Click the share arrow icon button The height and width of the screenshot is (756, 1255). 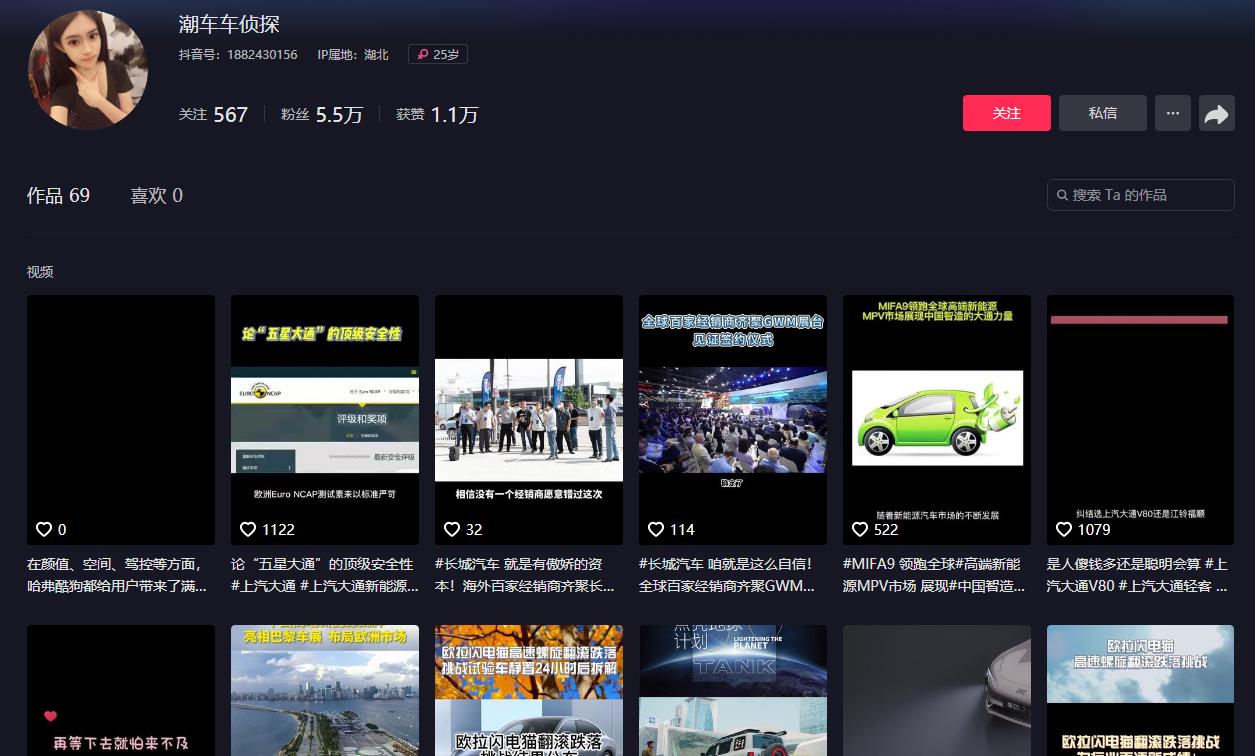1216,114
